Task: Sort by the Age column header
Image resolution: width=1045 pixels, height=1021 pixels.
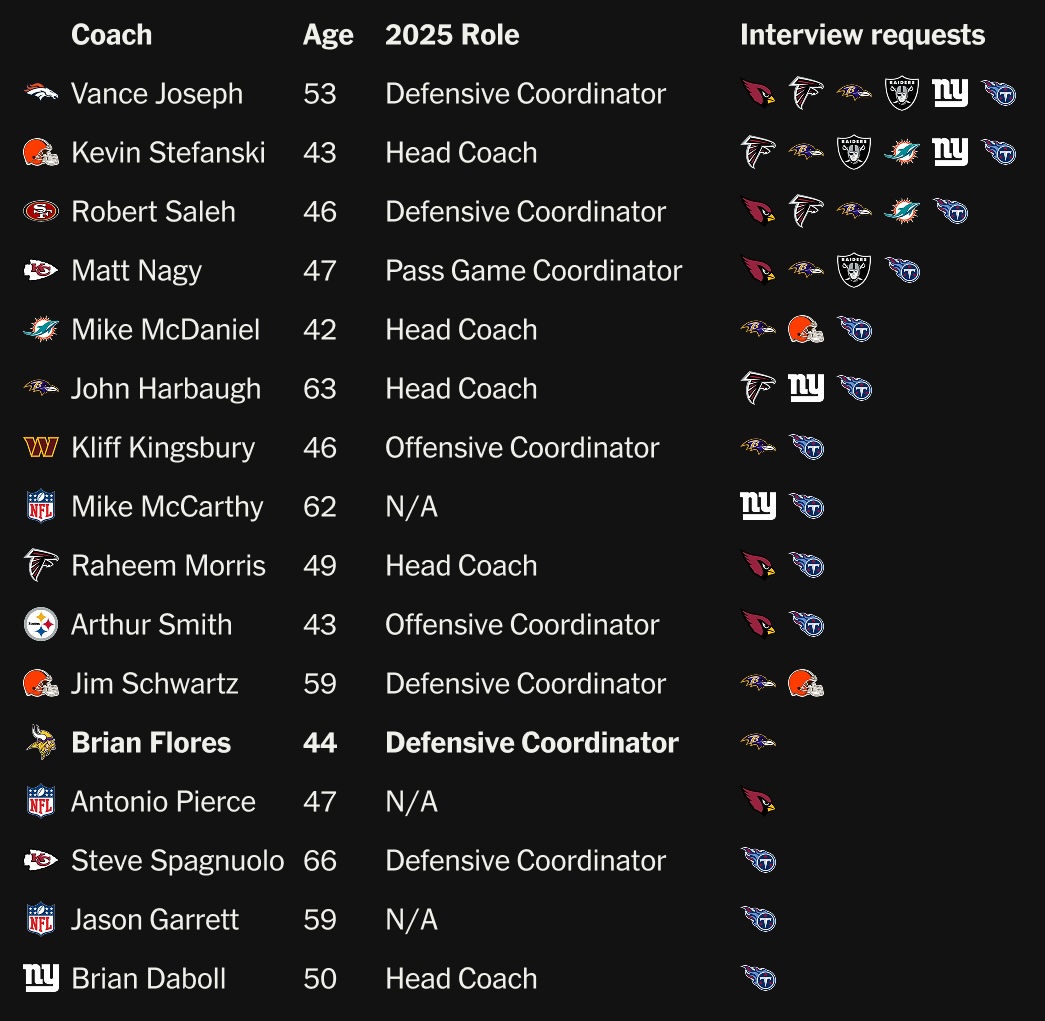Action: [x=328, y=35]
